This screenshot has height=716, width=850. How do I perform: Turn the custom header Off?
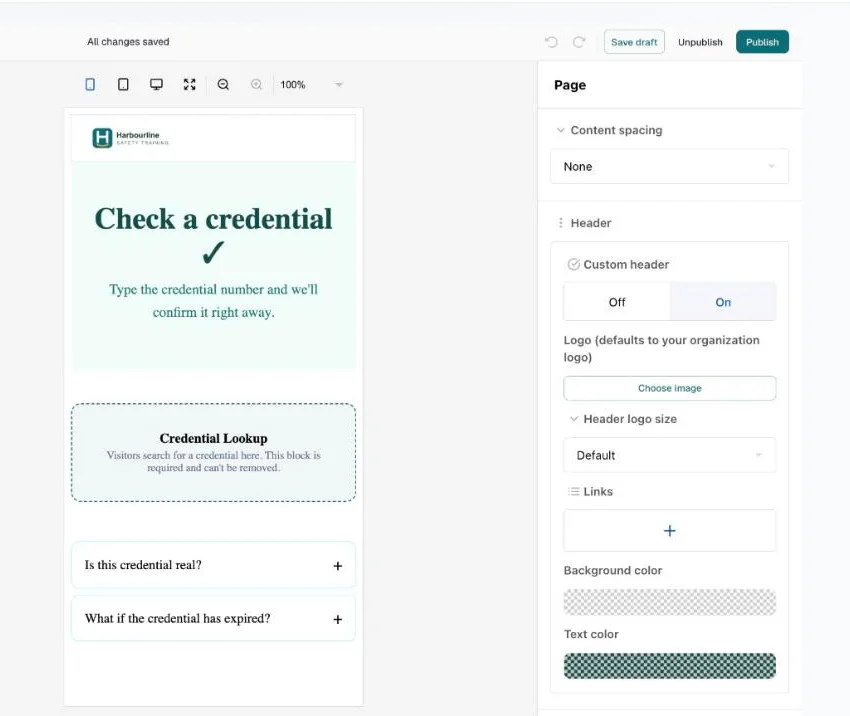[617, 302]
